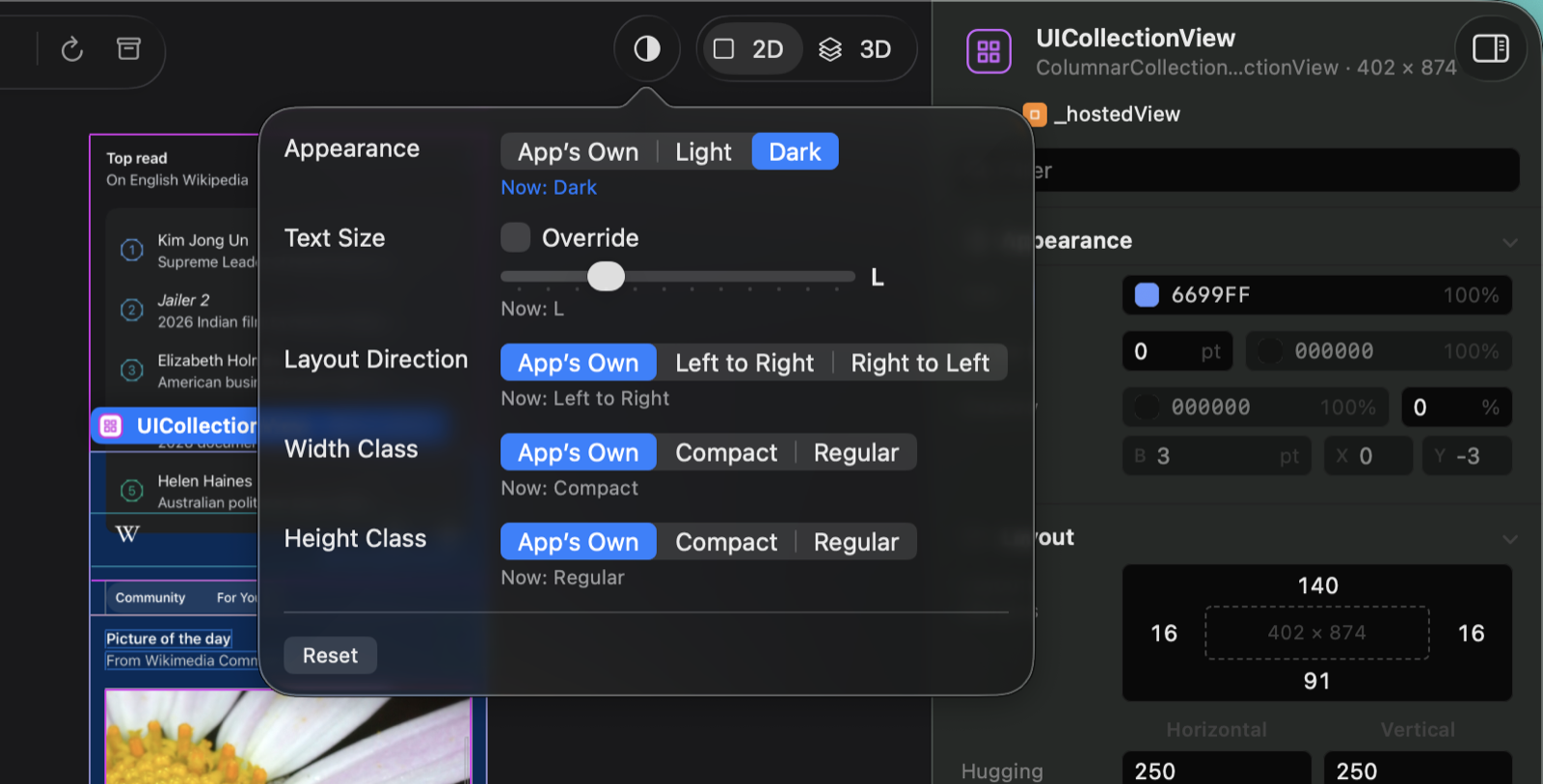Click the top margin value 140

pos(1317,585)
